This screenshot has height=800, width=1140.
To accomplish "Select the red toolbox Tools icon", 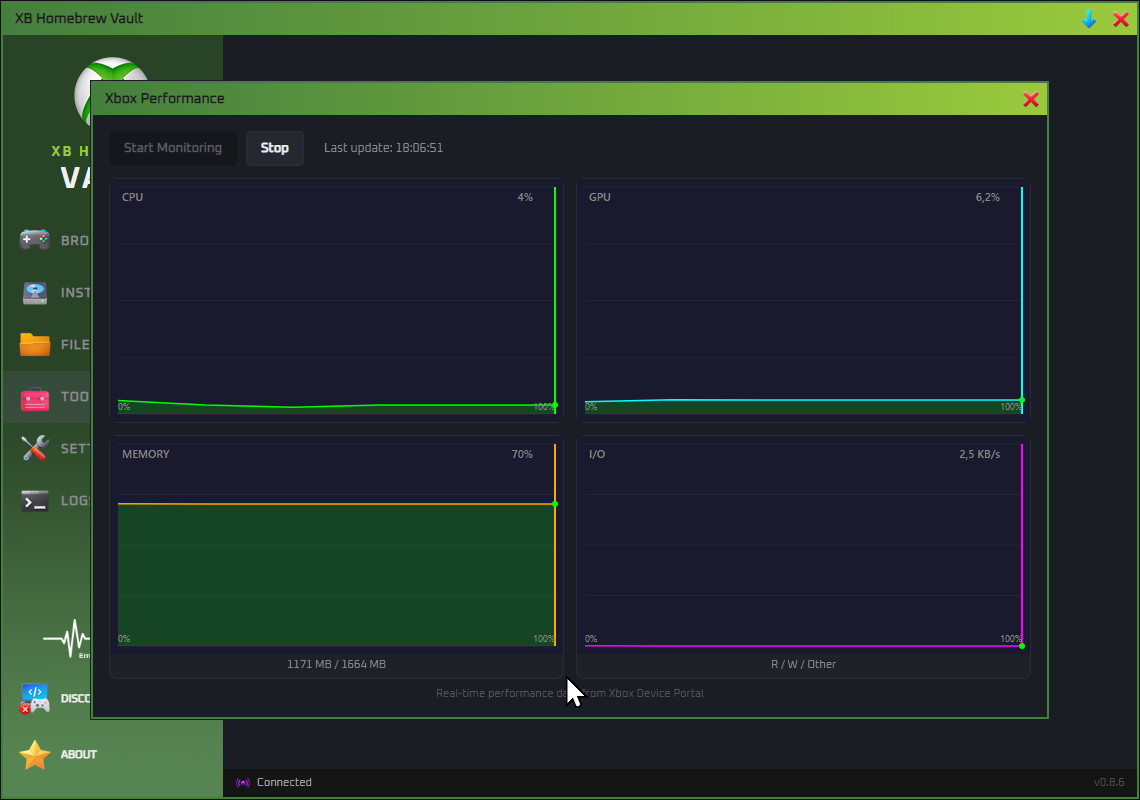I will [34, 397].
